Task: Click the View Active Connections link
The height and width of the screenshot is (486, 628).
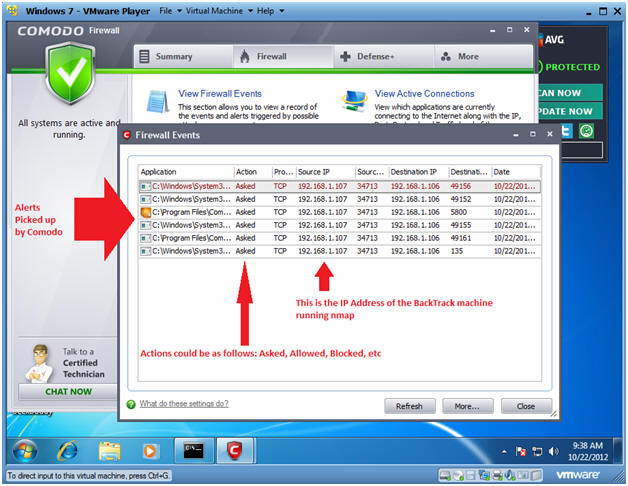Action: [424, 93]
